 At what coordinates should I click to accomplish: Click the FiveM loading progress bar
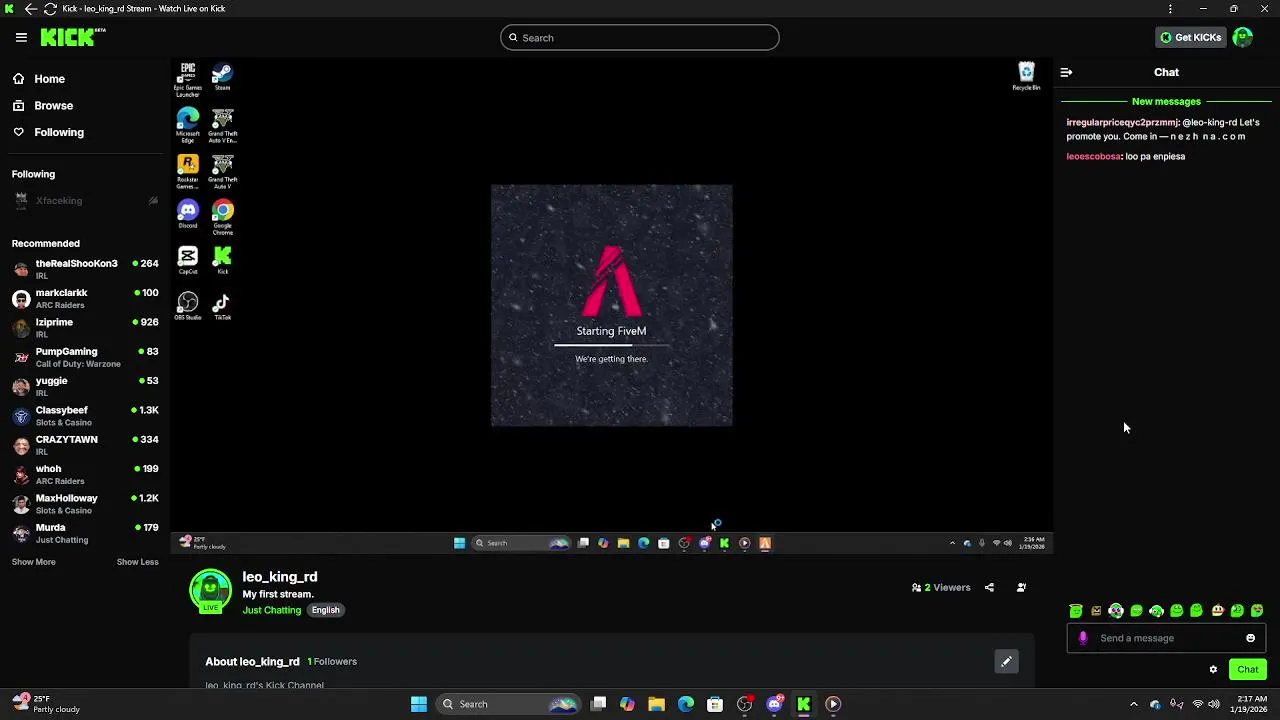point(611,345)
